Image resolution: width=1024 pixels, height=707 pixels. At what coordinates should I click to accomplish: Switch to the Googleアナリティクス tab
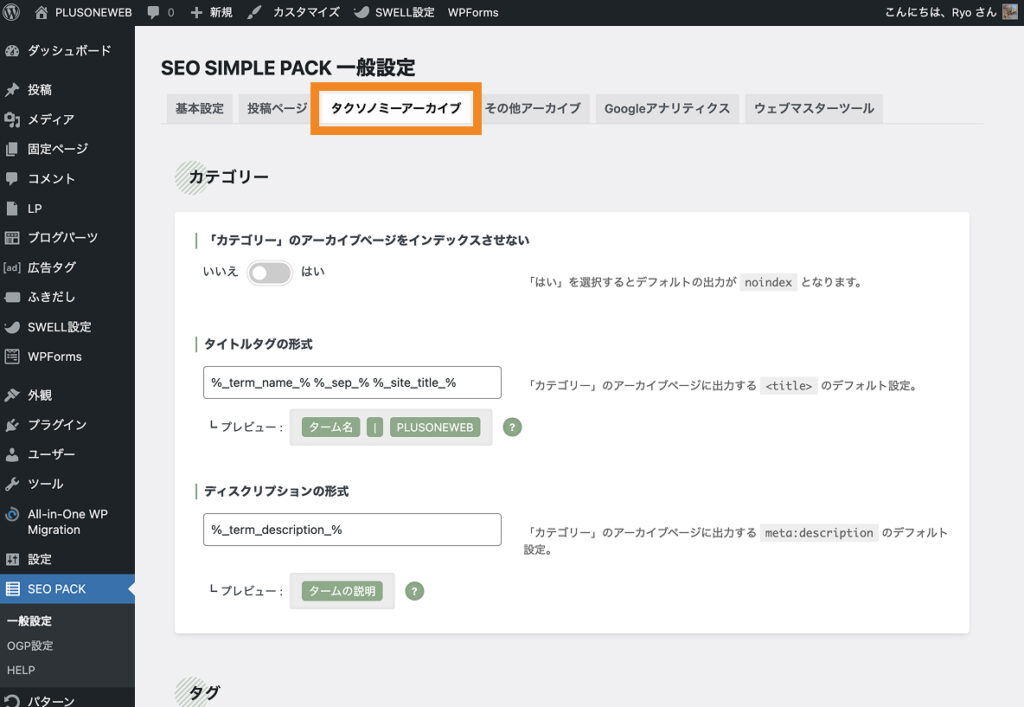(x=667, y=108)
